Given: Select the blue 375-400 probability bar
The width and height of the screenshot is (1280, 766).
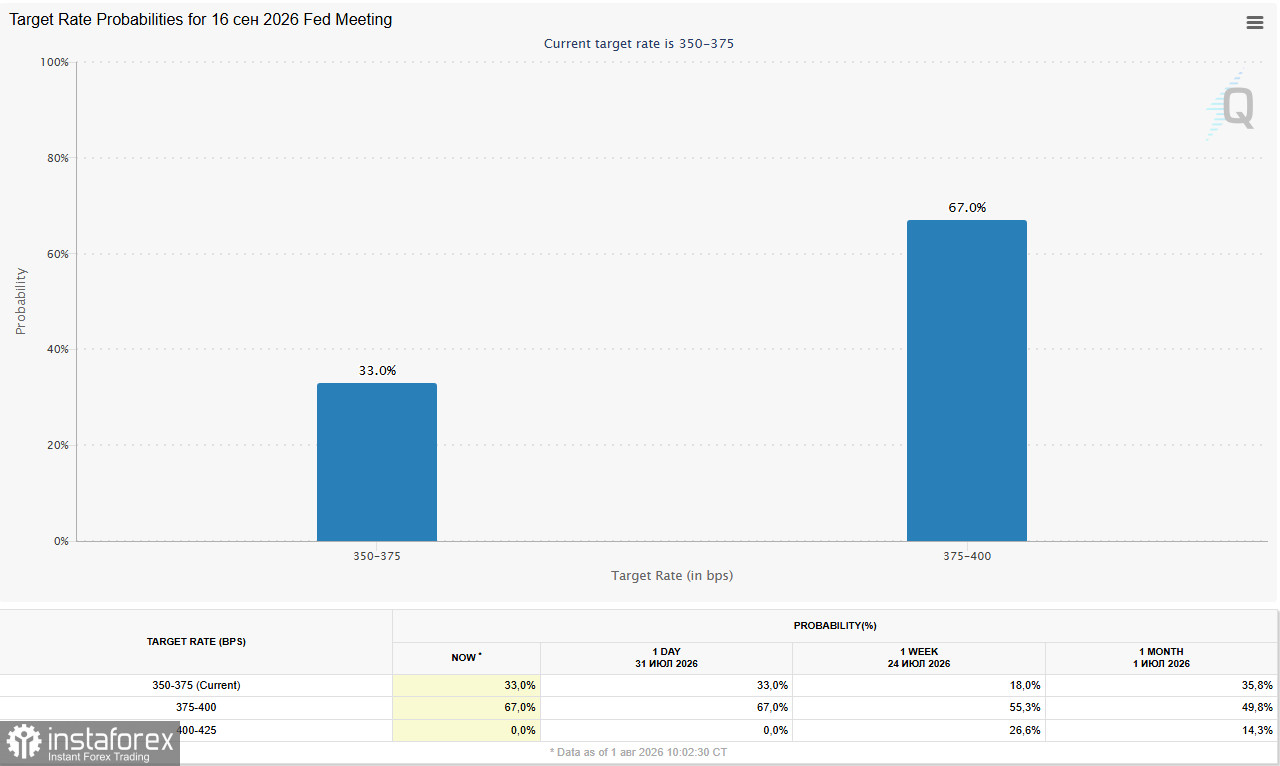Looking at the screenshot, I should (x=967, y=380).
